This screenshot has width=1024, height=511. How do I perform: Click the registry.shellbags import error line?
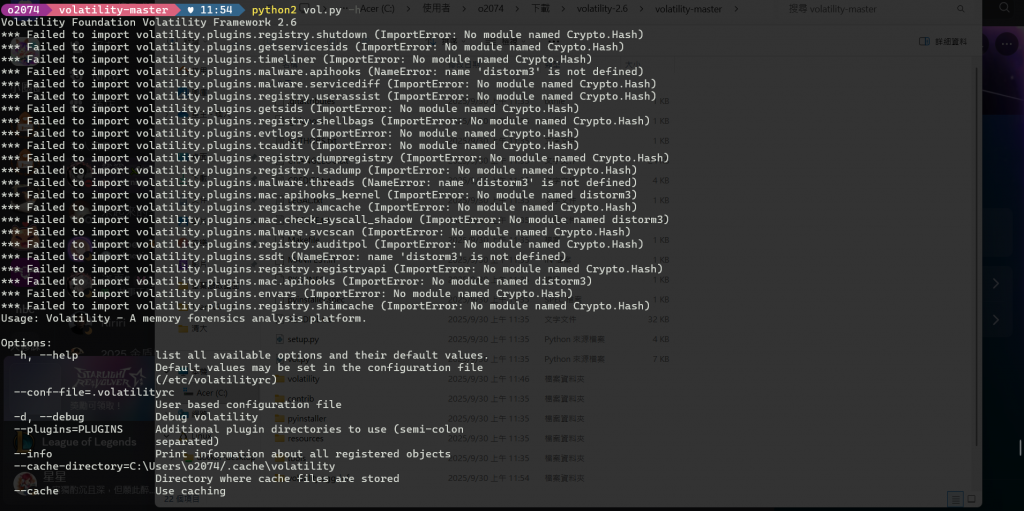[325, 121]
